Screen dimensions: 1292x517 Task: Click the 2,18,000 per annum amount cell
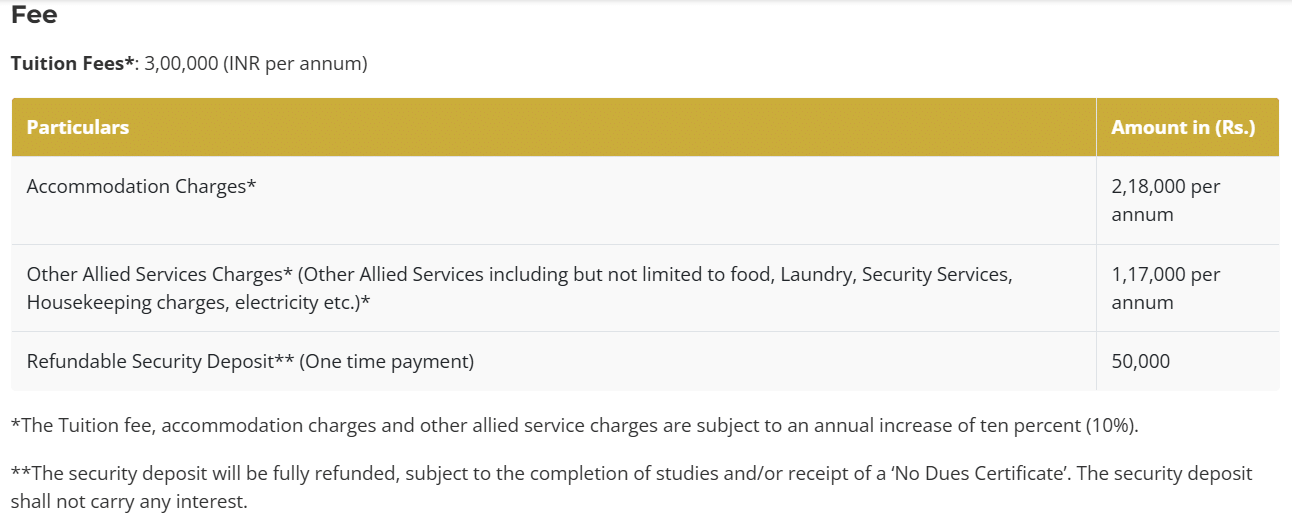click(1165, 200)
